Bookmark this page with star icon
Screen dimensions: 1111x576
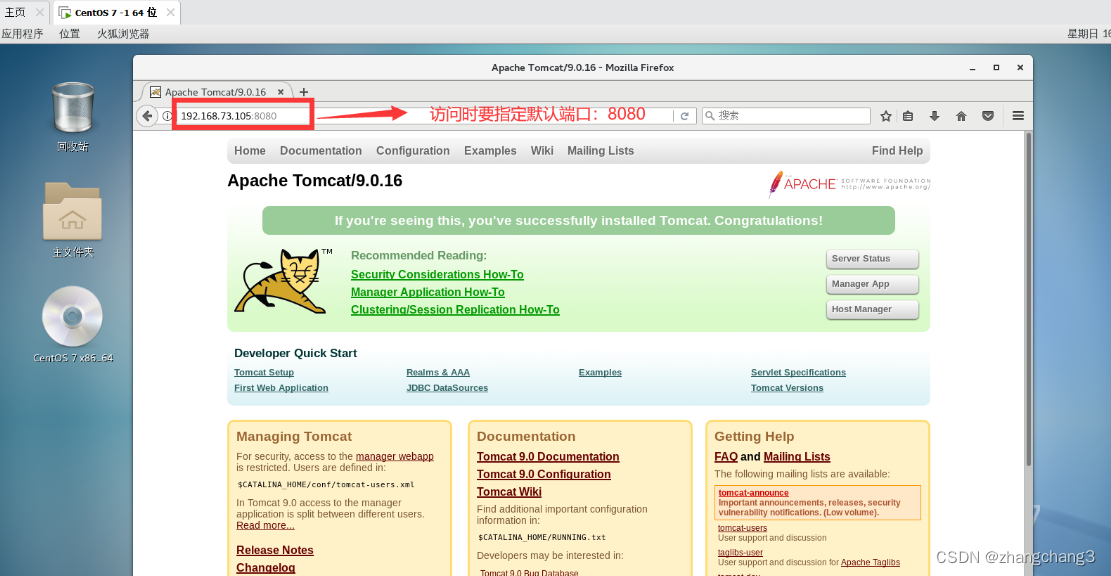(x=886, y=116)
